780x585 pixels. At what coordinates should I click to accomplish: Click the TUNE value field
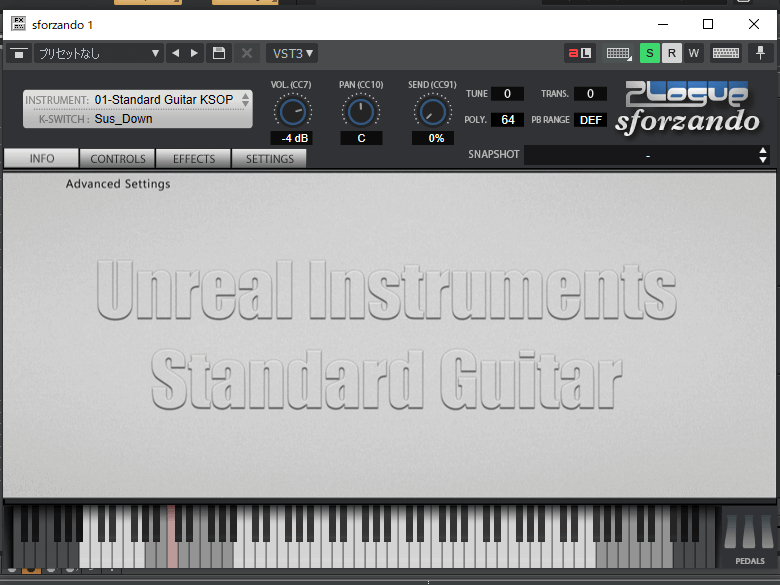[x=507, y=94]
